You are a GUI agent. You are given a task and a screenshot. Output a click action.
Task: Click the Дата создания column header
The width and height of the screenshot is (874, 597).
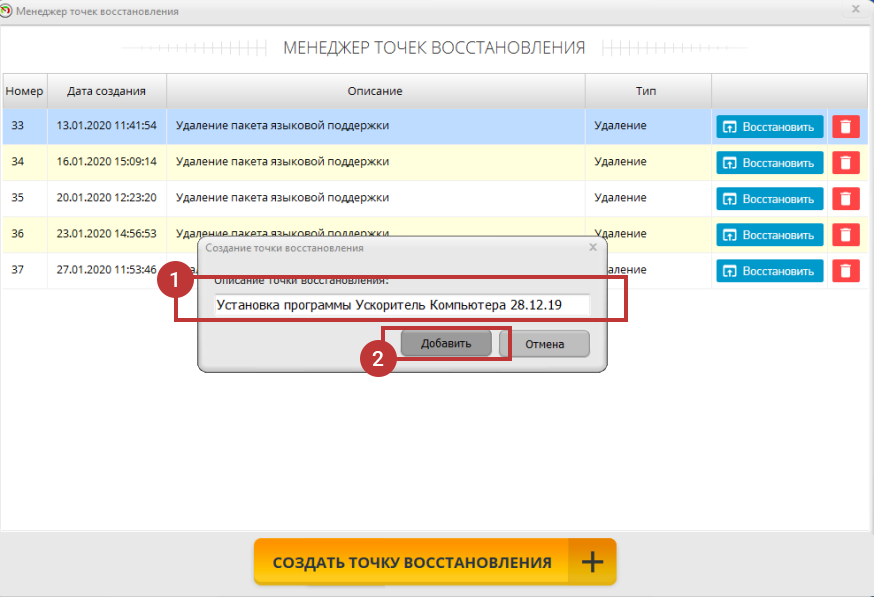click(106, 91)
